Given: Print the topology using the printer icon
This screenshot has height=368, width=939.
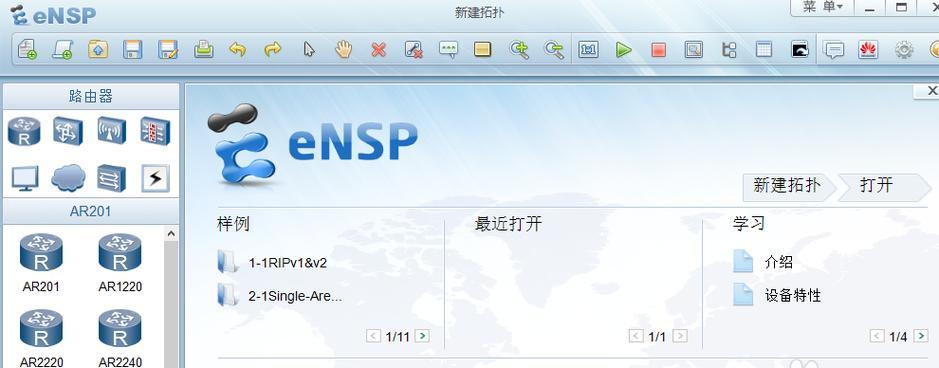Looking at the screenshot, I should [204, 49].
